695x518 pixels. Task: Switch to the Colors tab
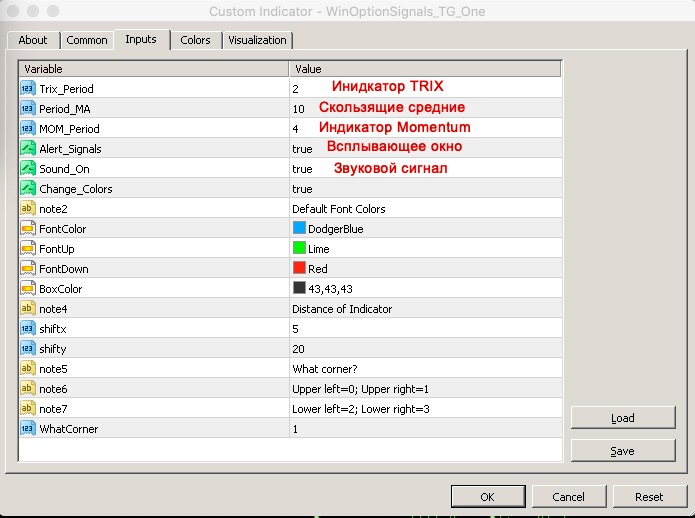(x=195, y=40)
